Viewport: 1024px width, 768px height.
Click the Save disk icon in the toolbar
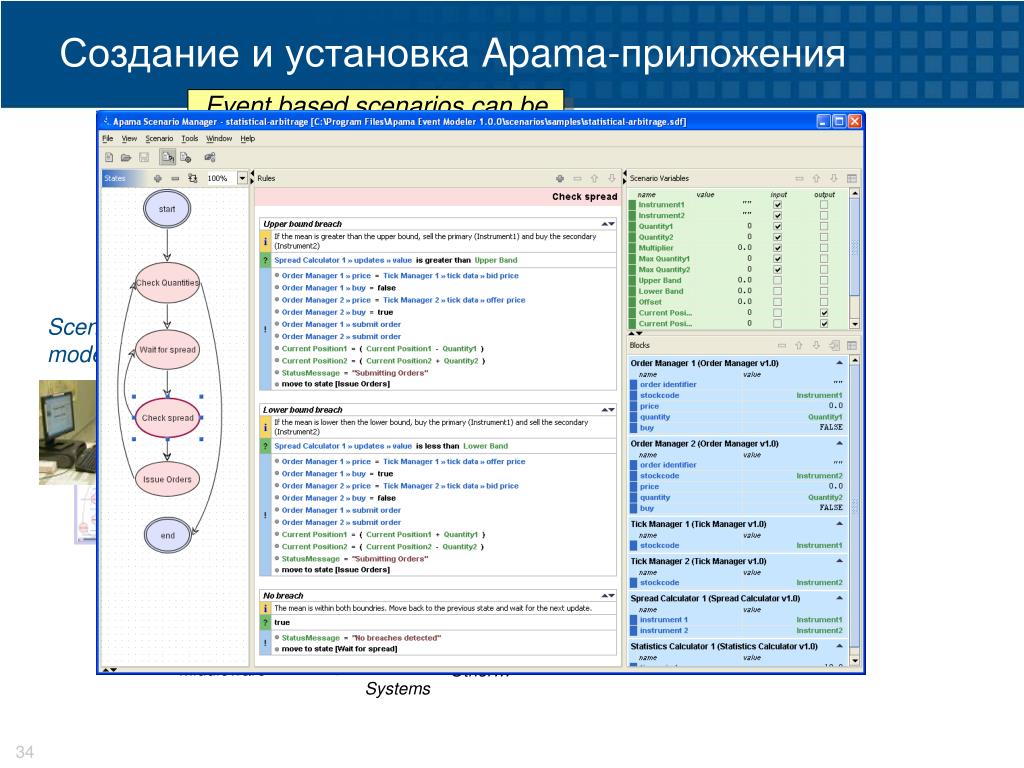(x=144, y=157)
